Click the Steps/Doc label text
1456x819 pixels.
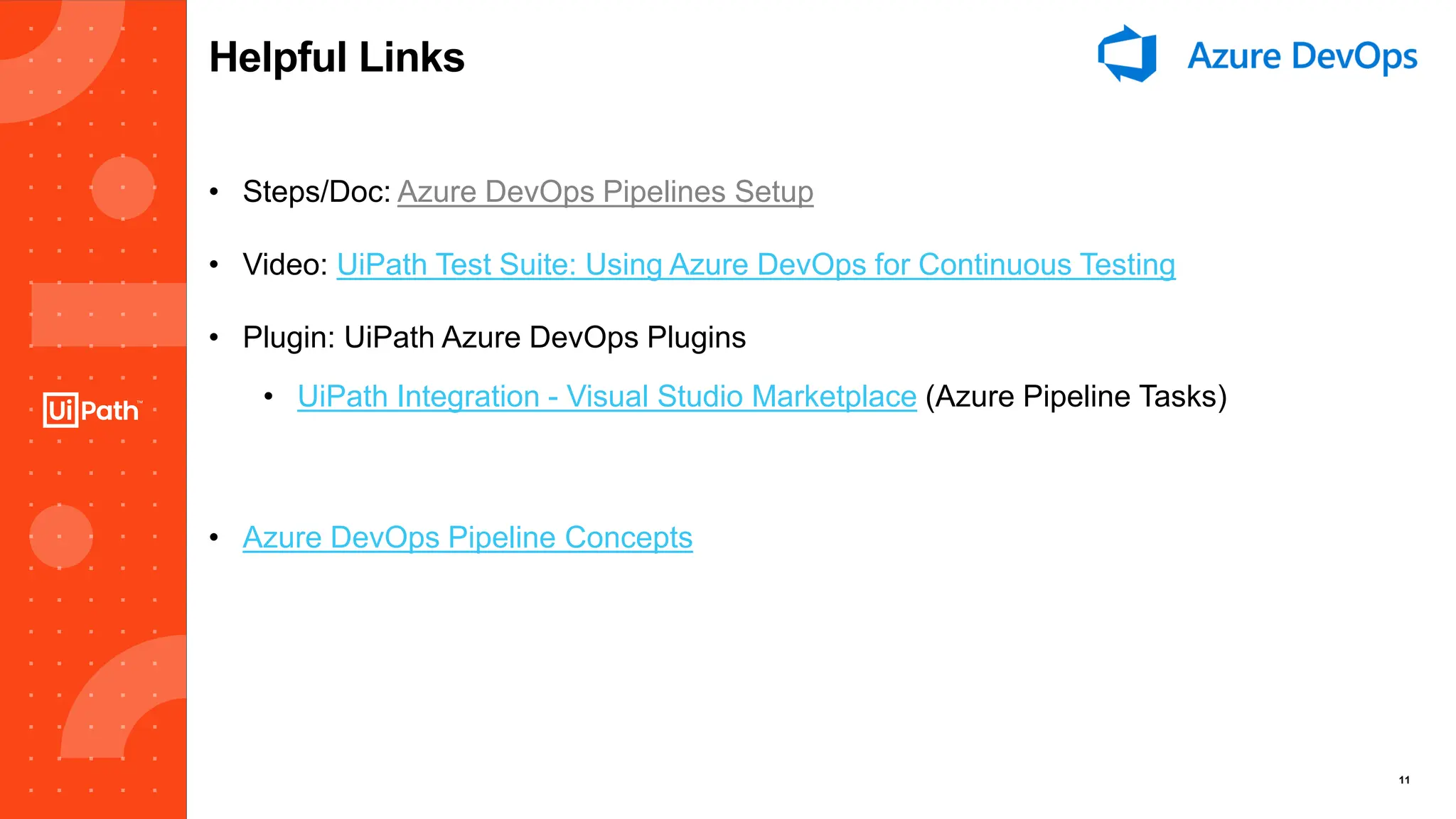point(316,192)
